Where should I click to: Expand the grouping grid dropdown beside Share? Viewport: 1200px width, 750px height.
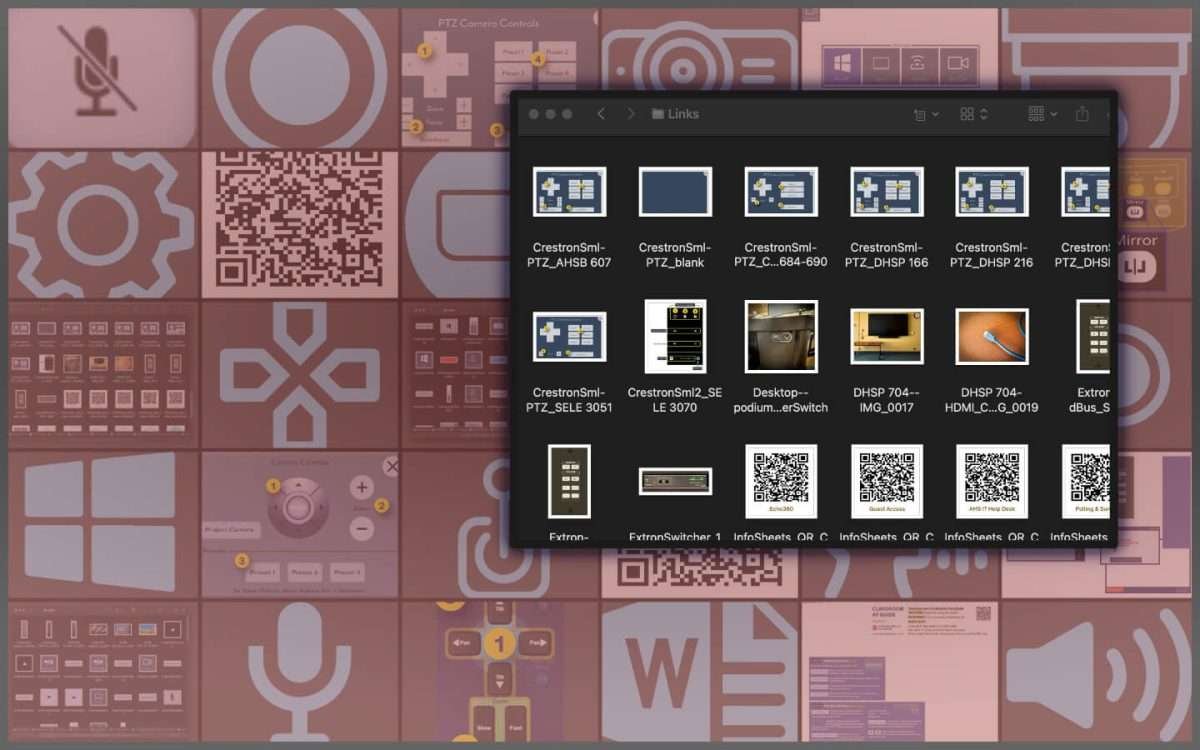pyautogui.click(x=1042, y=114)
